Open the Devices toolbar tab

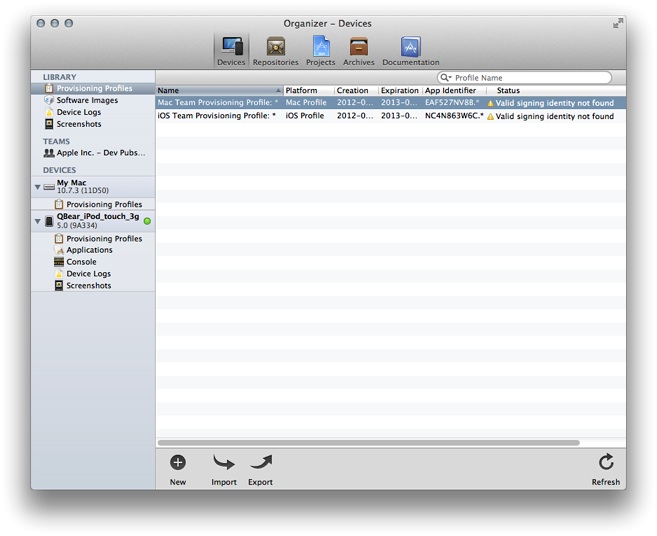[x=231, y=51]
